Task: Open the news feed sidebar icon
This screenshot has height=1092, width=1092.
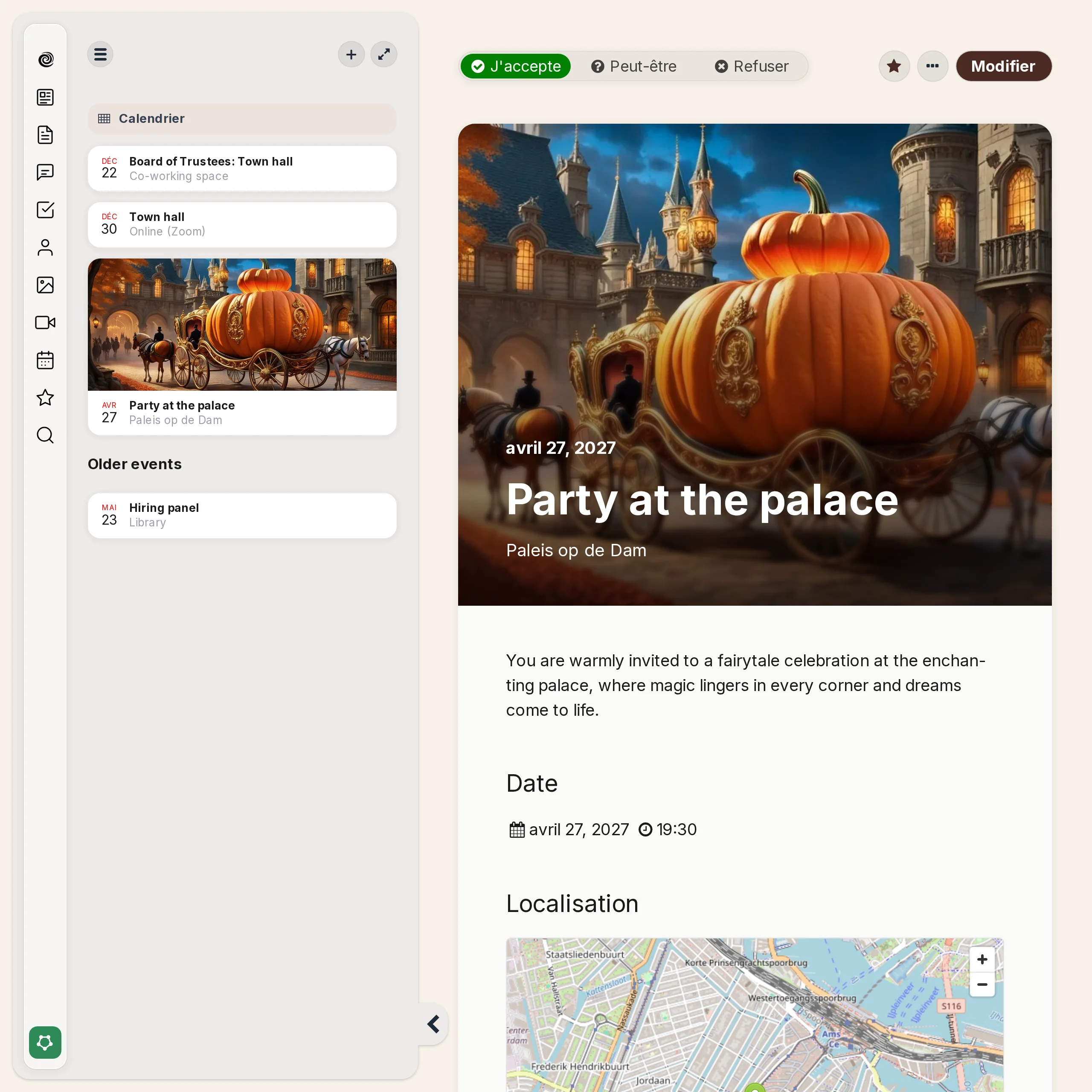Action: coord(45,97)
